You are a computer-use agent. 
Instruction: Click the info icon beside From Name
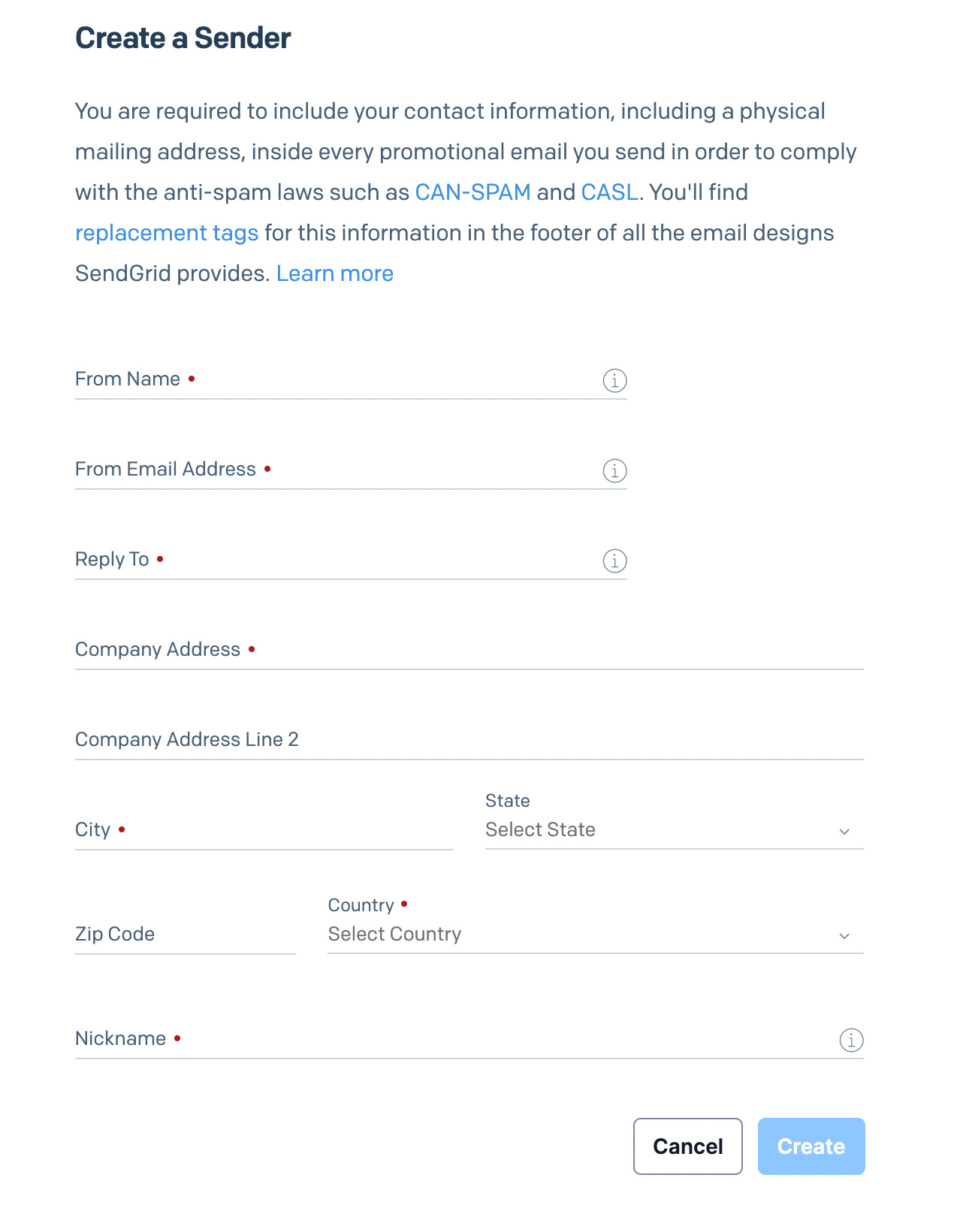614,380
